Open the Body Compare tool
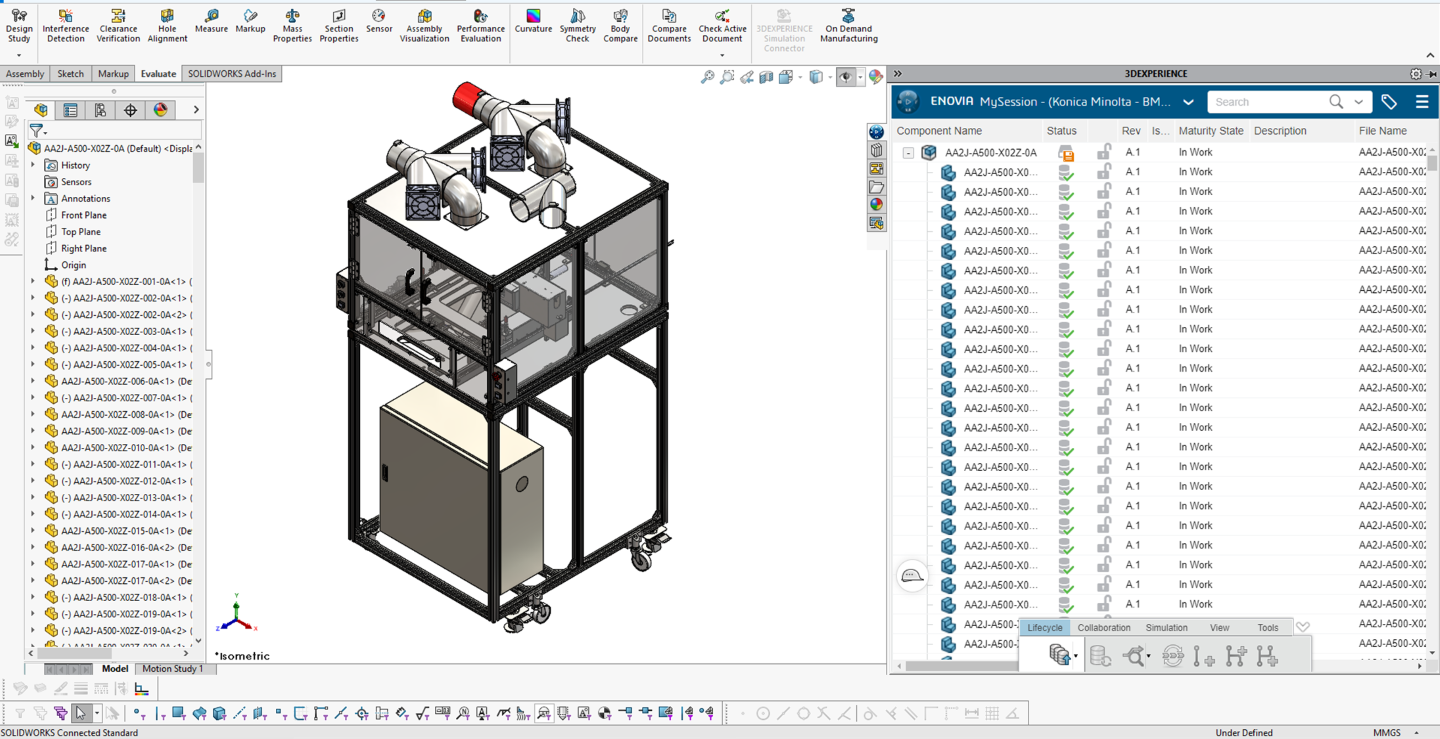Image resolution: width=1440 pixels, height=739 pixels. (x=620, y=25)
